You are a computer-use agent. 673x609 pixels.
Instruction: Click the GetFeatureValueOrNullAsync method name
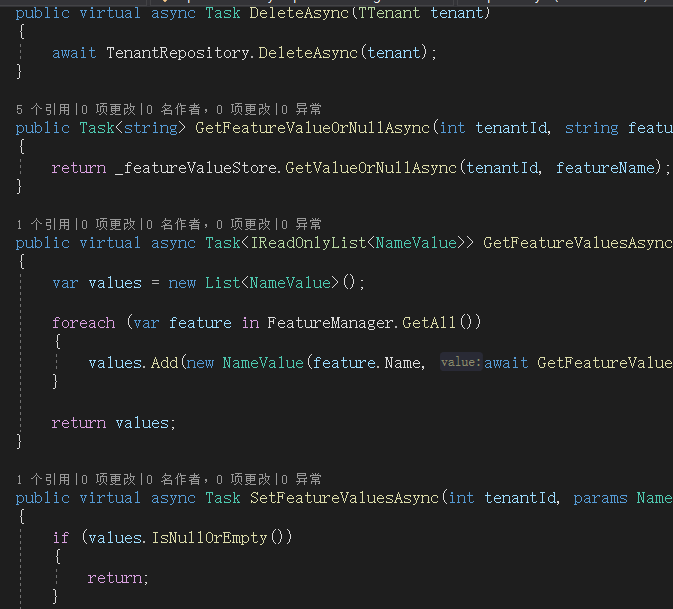point(312,128)
